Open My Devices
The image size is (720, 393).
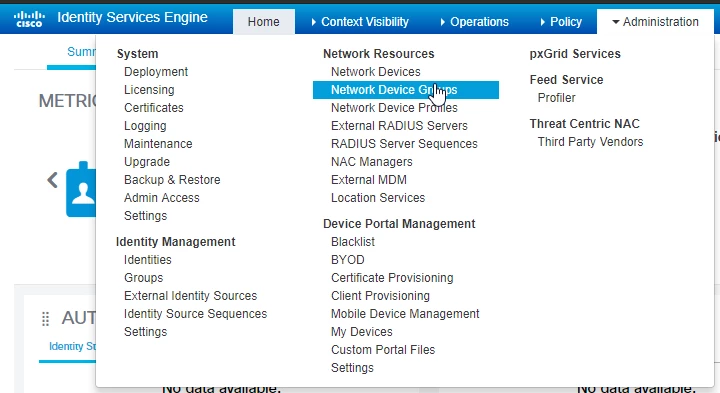pos(362,331)
